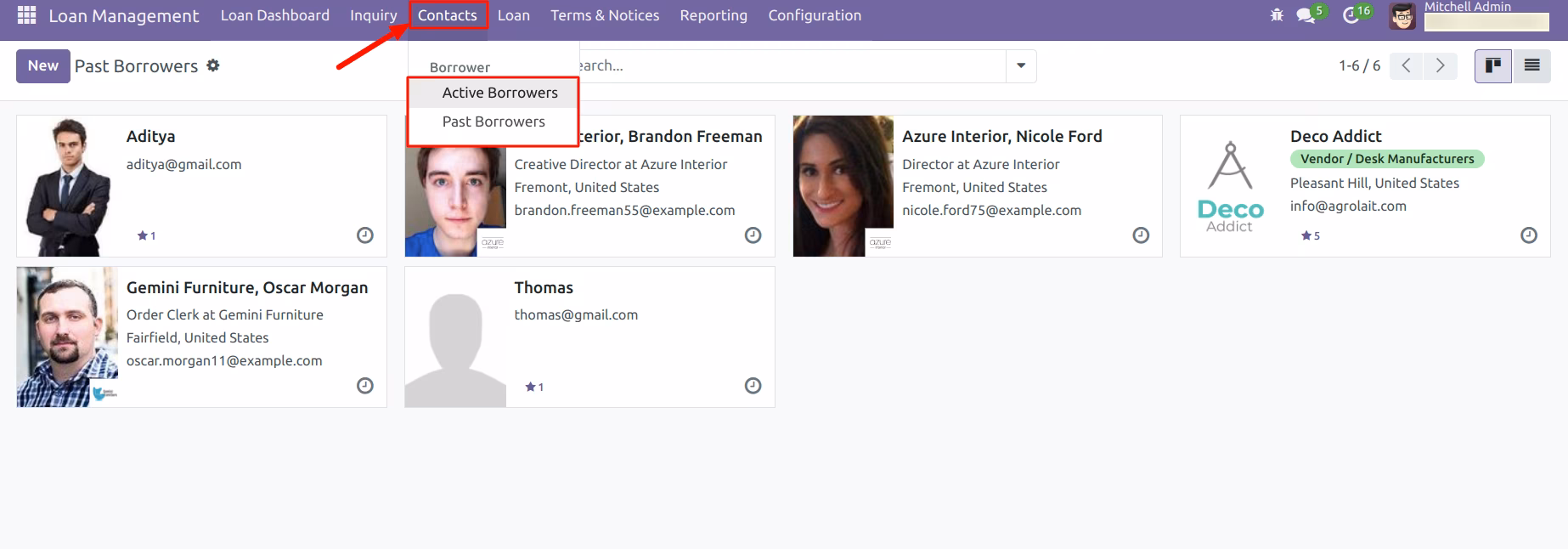Open activity clock on Oscar Morgan card
This screenshot has height=549, width=1568.
[x=365, y=386]
